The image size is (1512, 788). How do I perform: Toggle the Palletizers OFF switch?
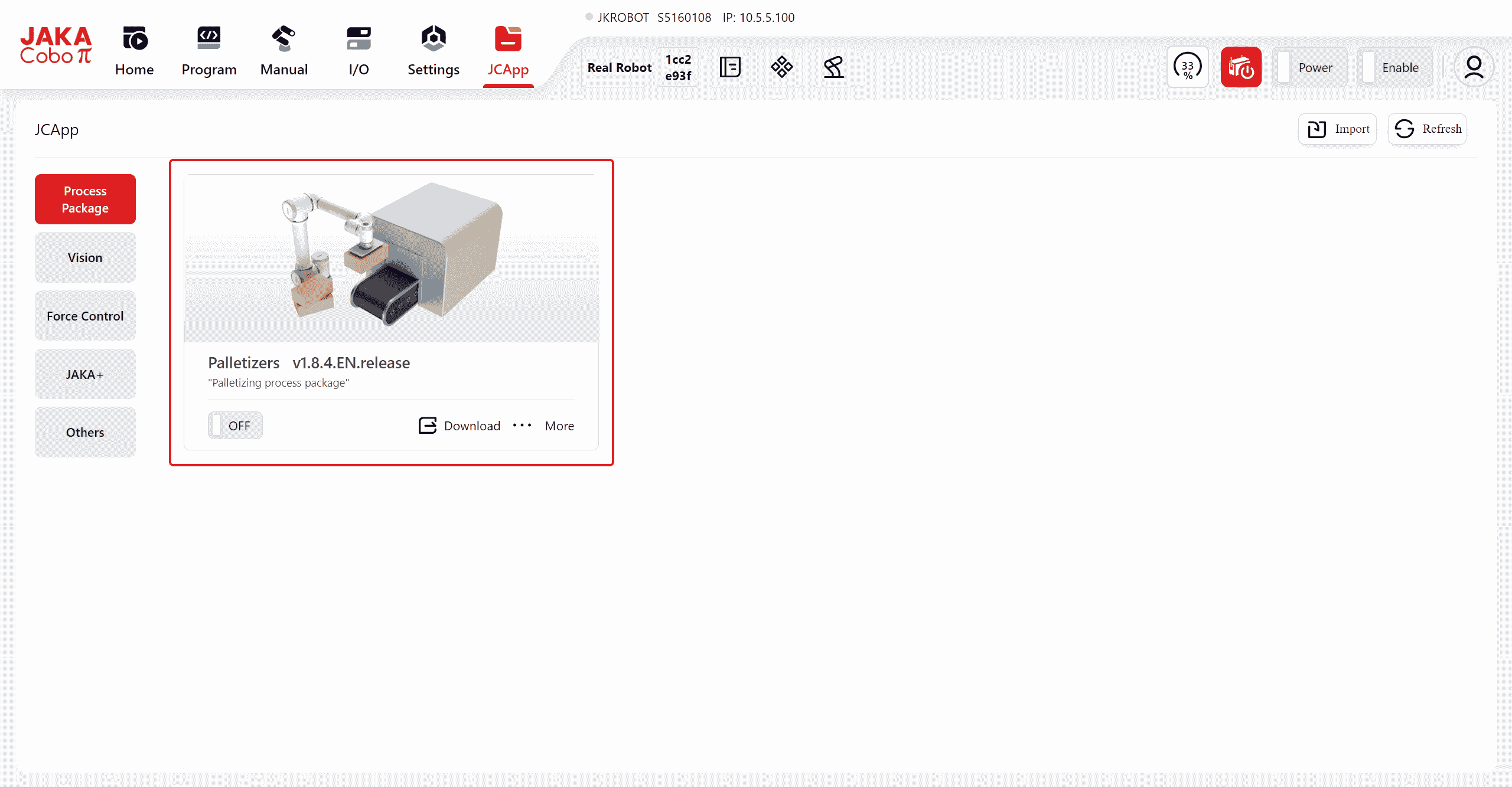234,426
